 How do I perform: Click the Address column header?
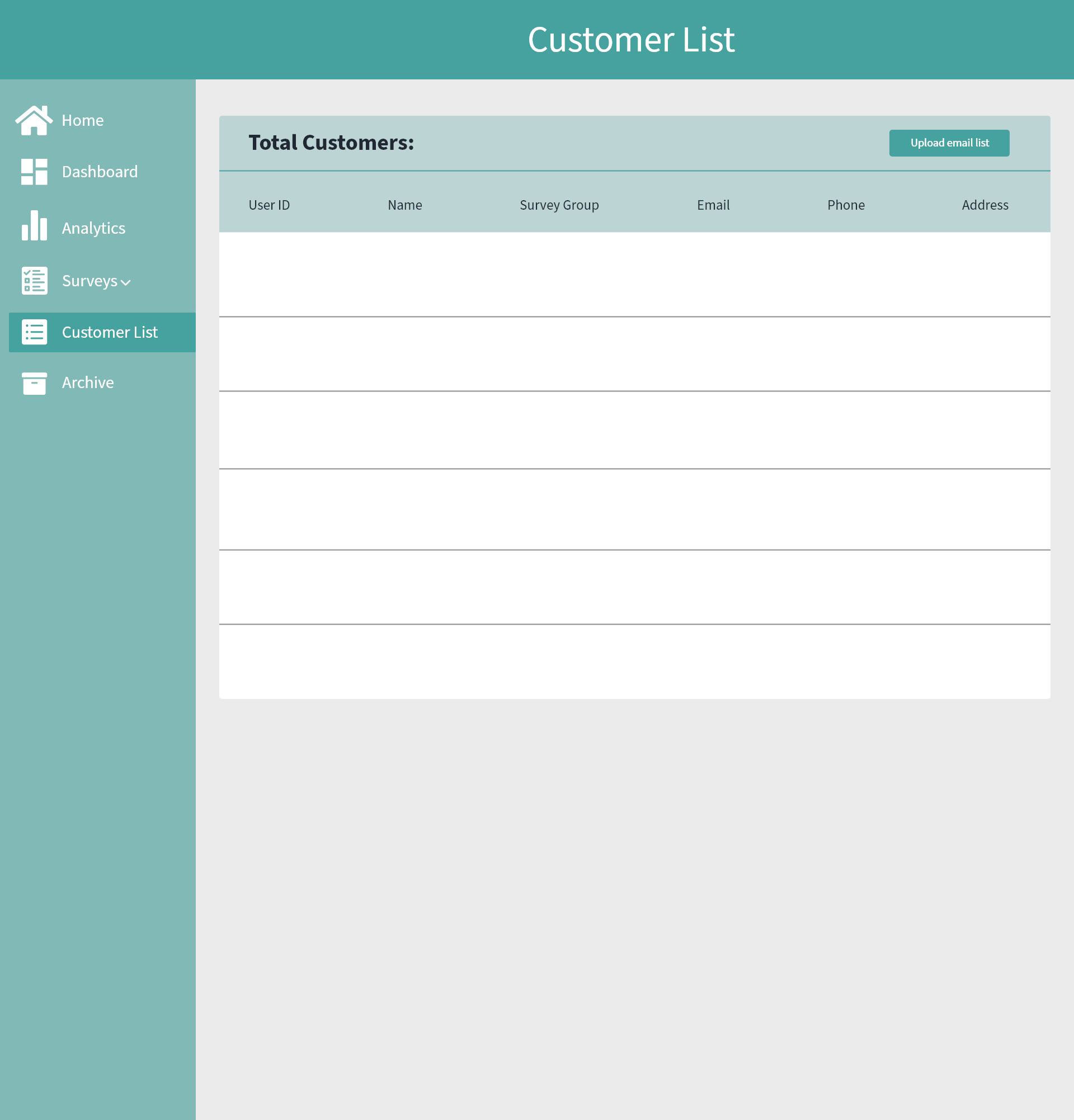point(985,205)
